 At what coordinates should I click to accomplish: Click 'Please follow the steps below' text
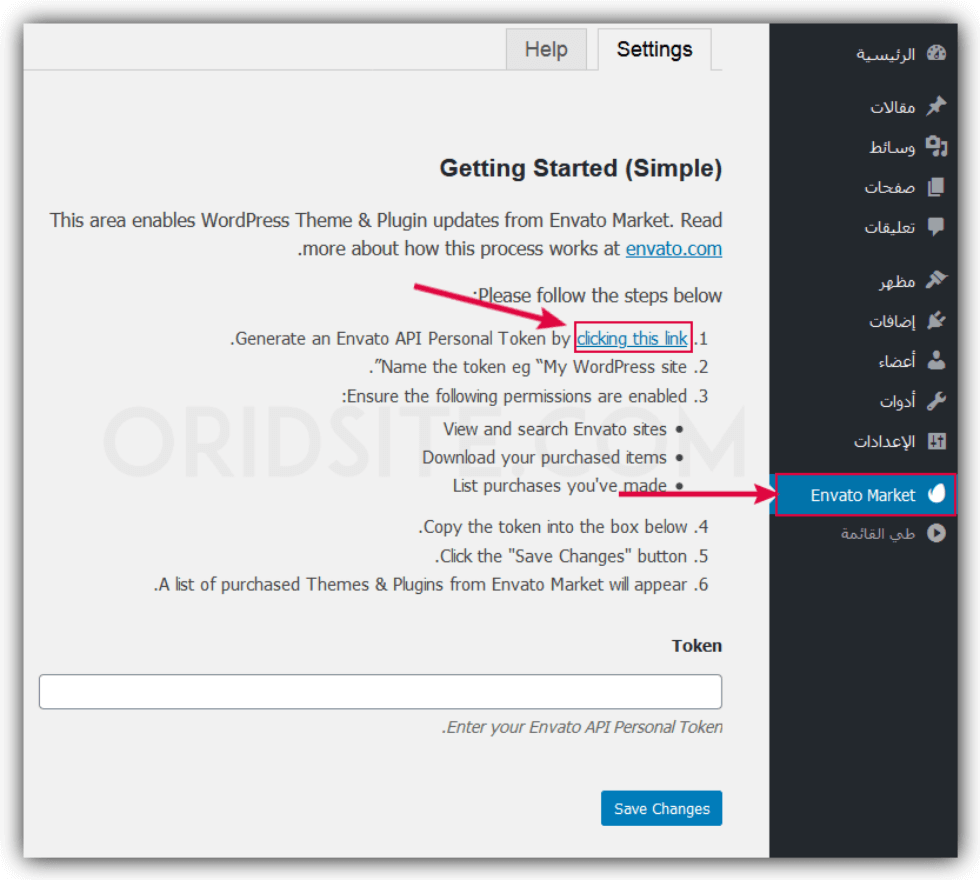pyautogui.click(x=598, y=295)
